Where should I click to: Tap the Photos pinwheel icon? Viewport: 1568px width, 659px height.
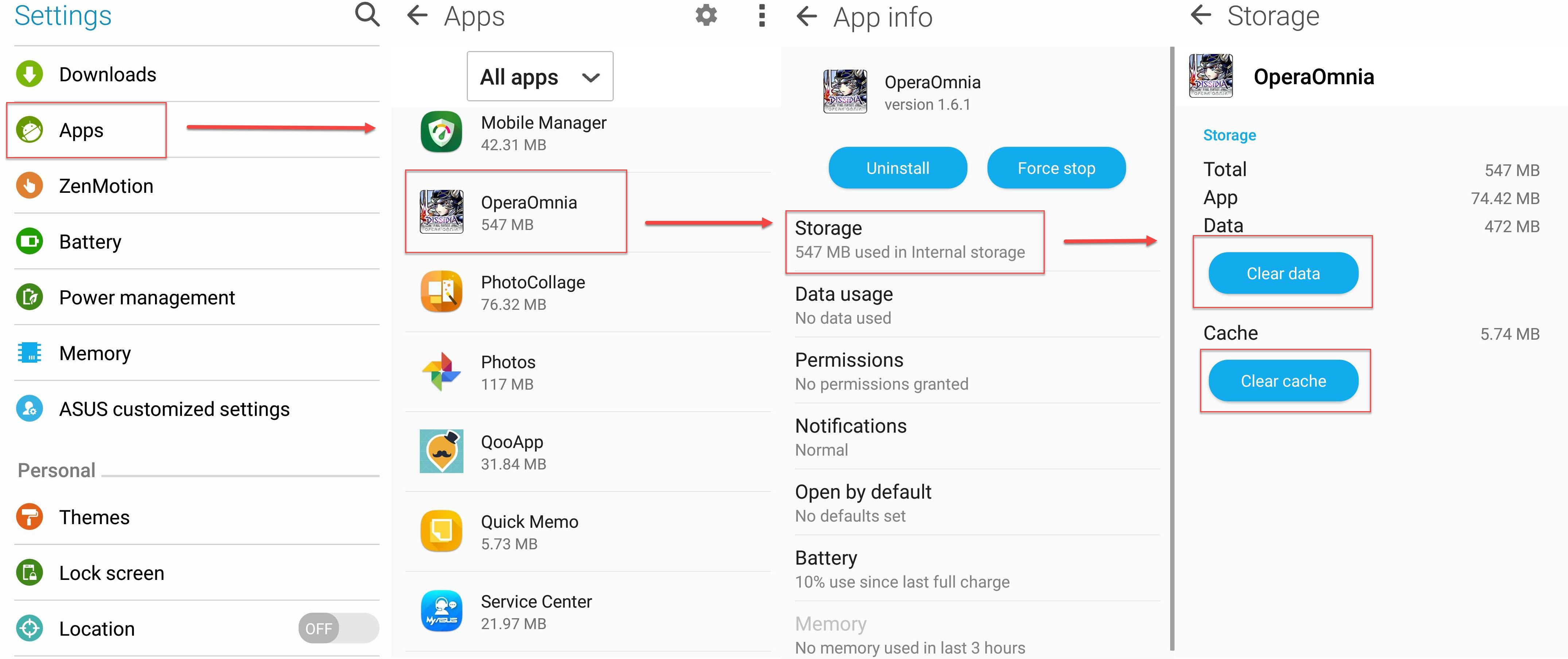tap(441, 372)
